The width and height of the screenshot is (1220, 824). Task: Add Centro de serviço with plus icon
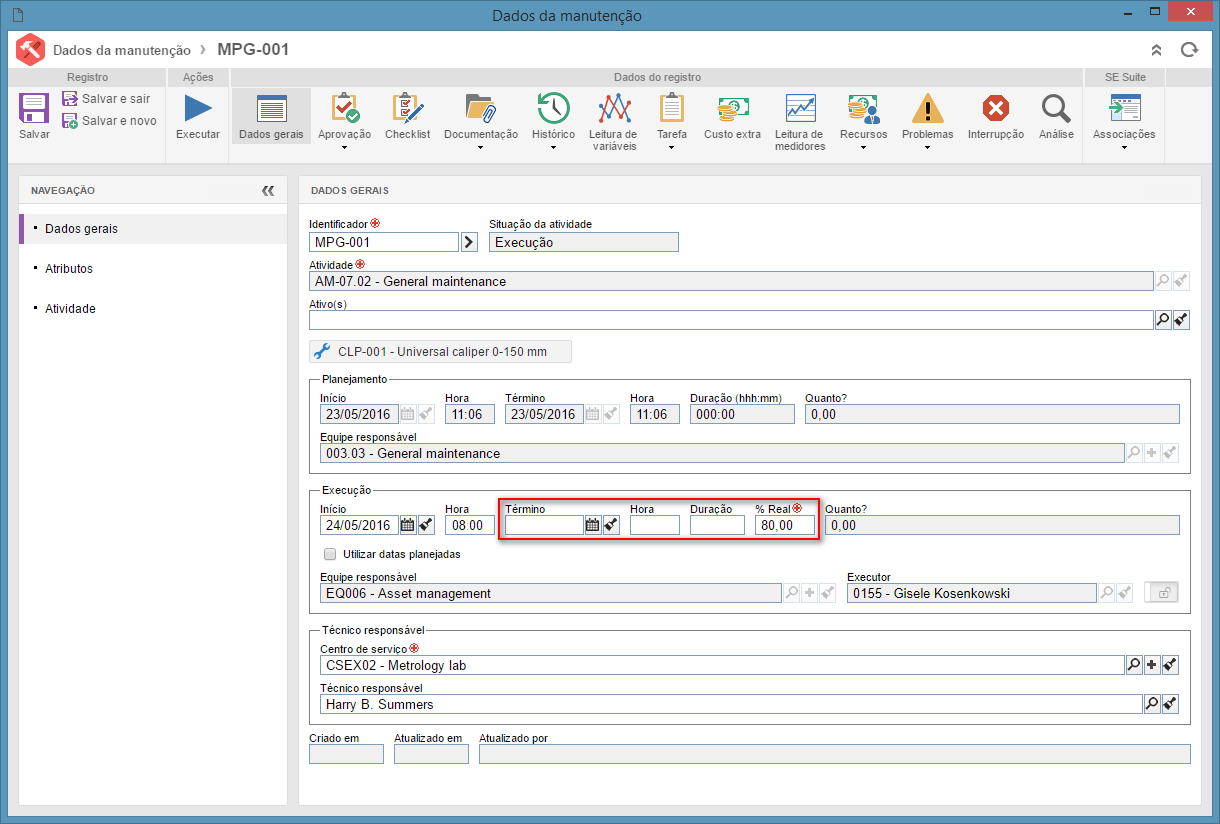click(x=1152, y=664)
